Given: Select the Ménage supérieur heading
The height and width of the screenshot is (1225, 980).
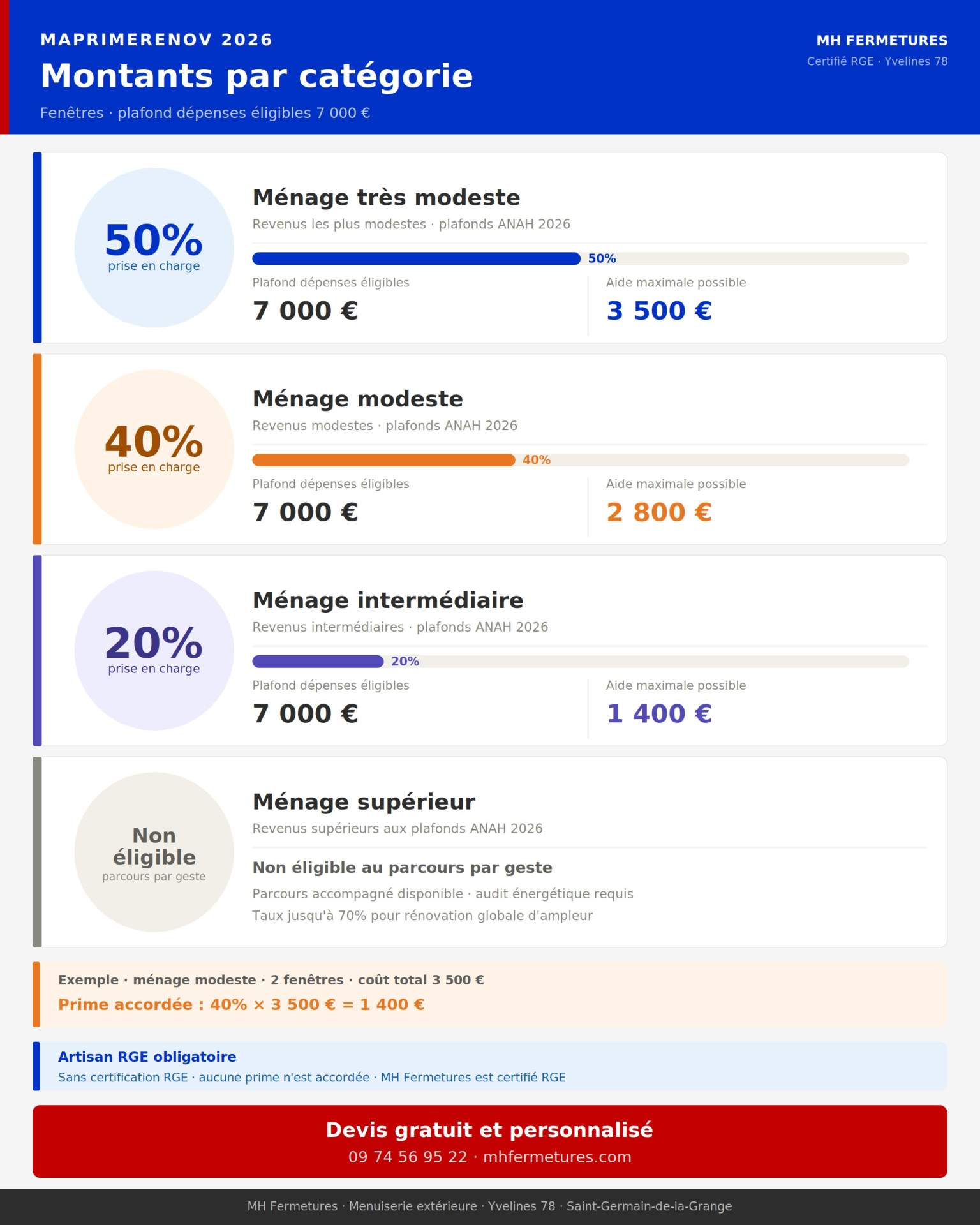Looking at the screenshot, I should point(364,802).
